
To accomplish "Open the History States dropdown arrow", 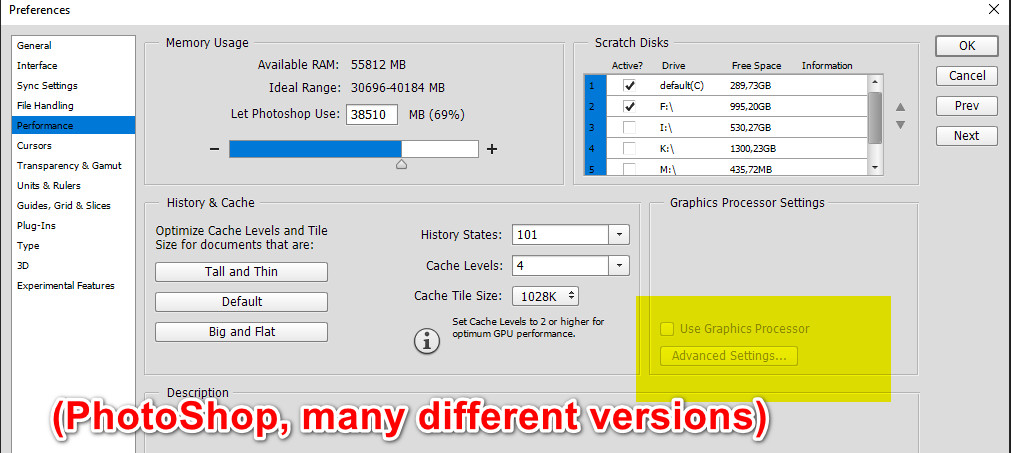I will pos(619,235).
